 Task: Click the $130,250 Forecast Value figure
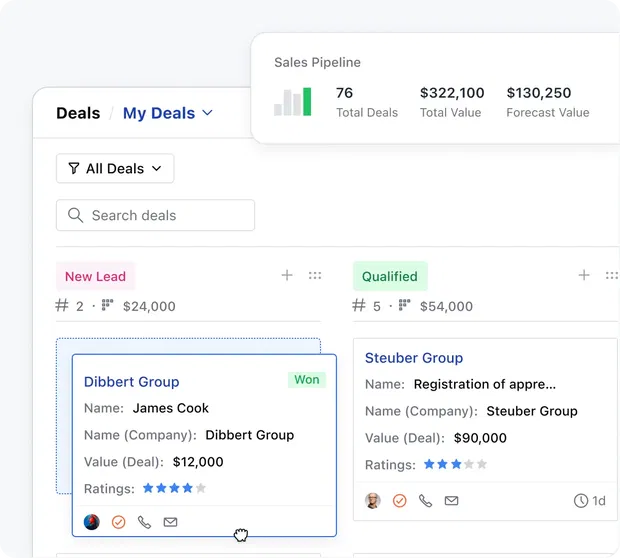pos(539,93)
